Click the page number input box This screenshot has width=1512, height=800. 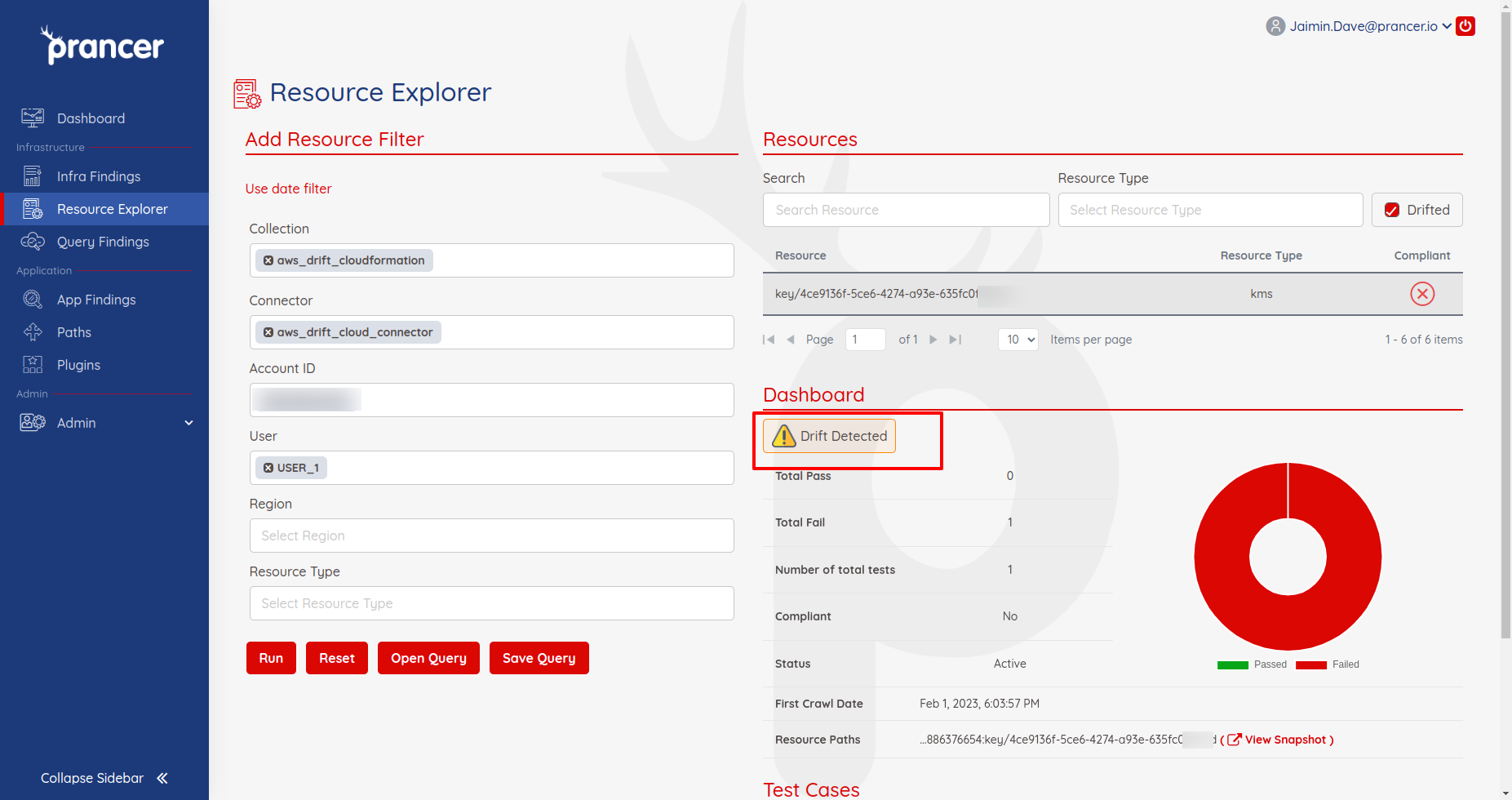(x=865, y=340)
